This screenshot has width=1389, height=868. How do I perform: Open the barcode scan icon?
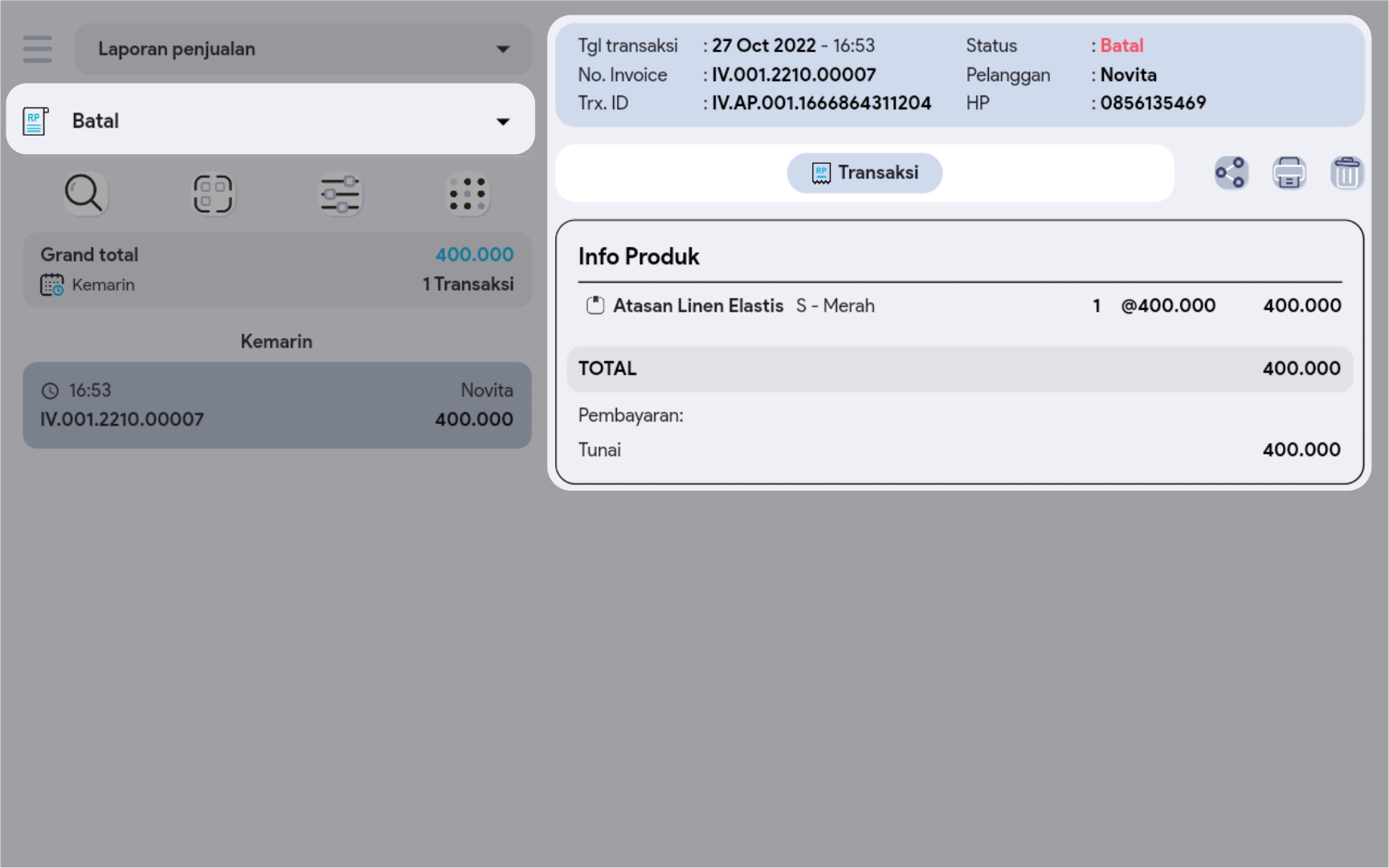pyautogui.click(x=213, y=194)
